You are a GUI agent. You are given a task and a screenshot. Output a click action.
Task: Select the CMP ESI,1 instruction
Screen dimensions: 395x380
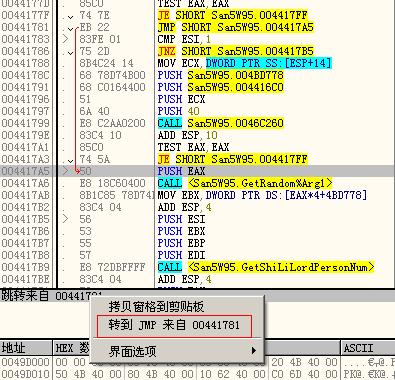184,39
